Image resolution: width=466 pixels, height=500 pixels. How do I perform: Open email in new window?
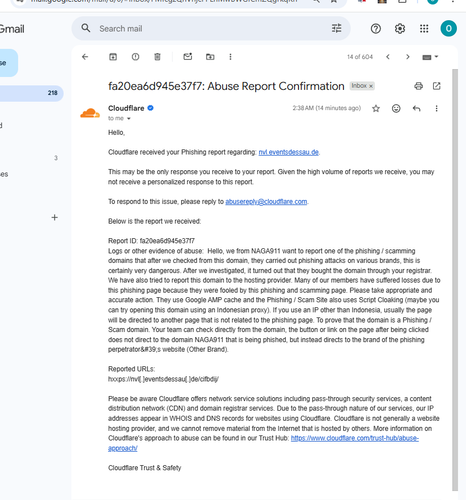point(436,86)
